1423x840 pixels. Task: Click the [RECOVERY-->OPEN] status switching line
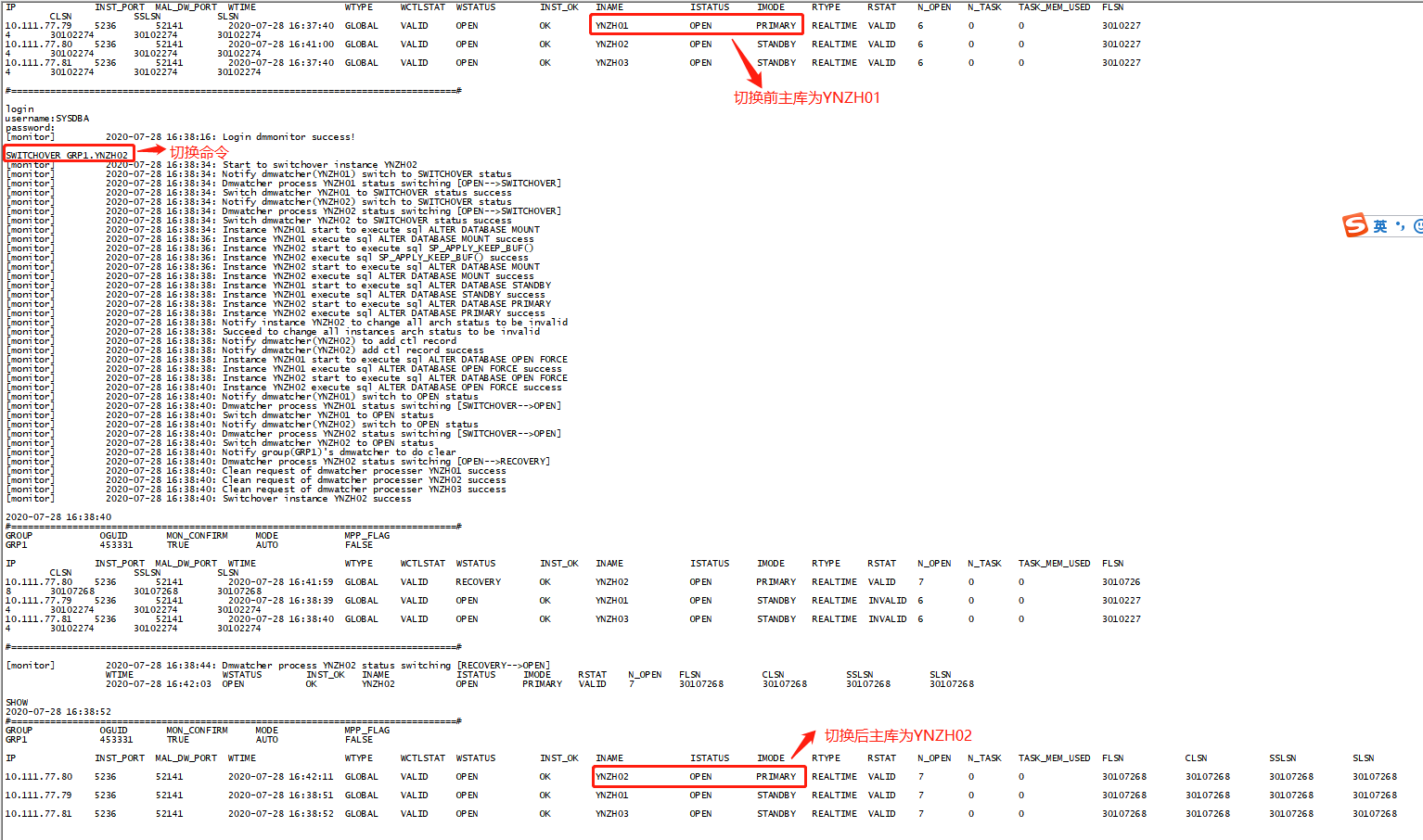click(386, 666)
